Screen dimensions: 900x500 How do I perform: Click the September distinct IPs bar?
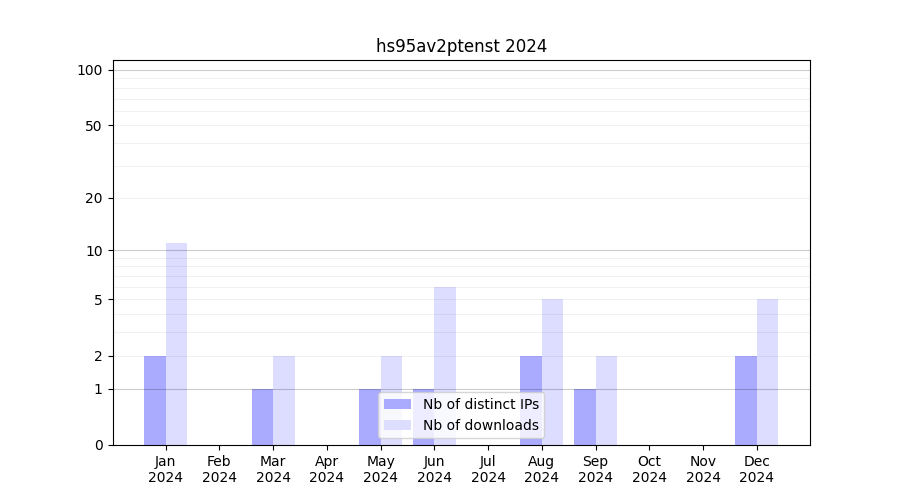[x=585, y=417]
